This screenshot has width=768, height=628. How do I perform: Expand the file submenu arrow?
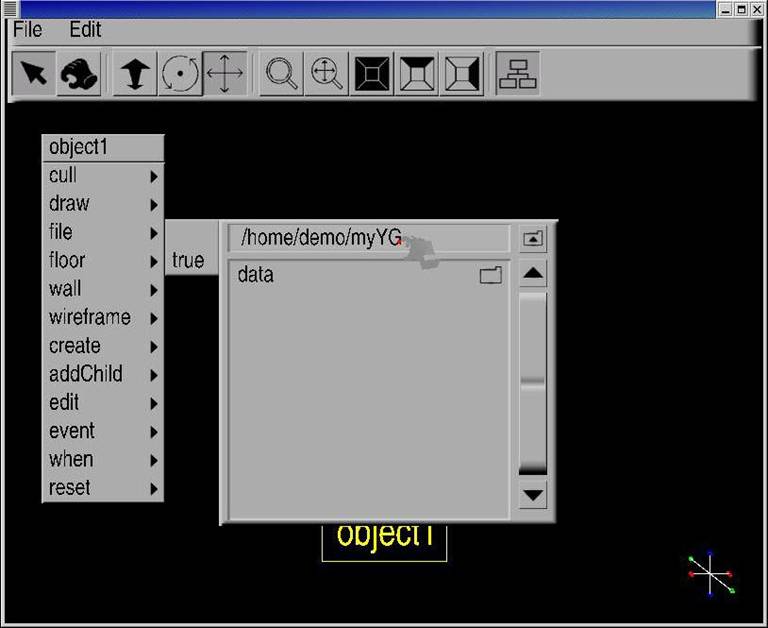[154, 233]
